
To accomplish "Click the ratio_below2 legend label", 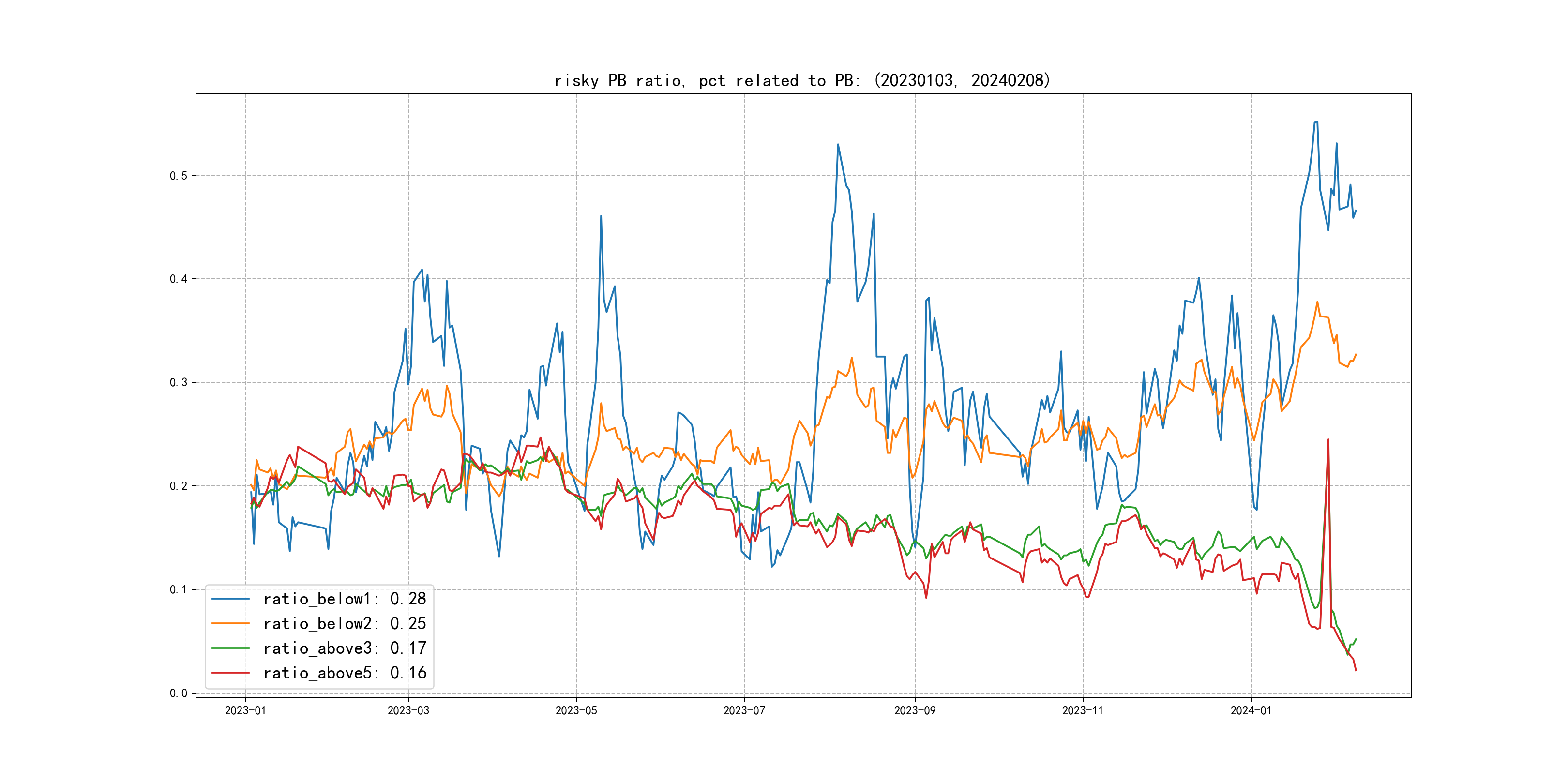I will [345, 624].
